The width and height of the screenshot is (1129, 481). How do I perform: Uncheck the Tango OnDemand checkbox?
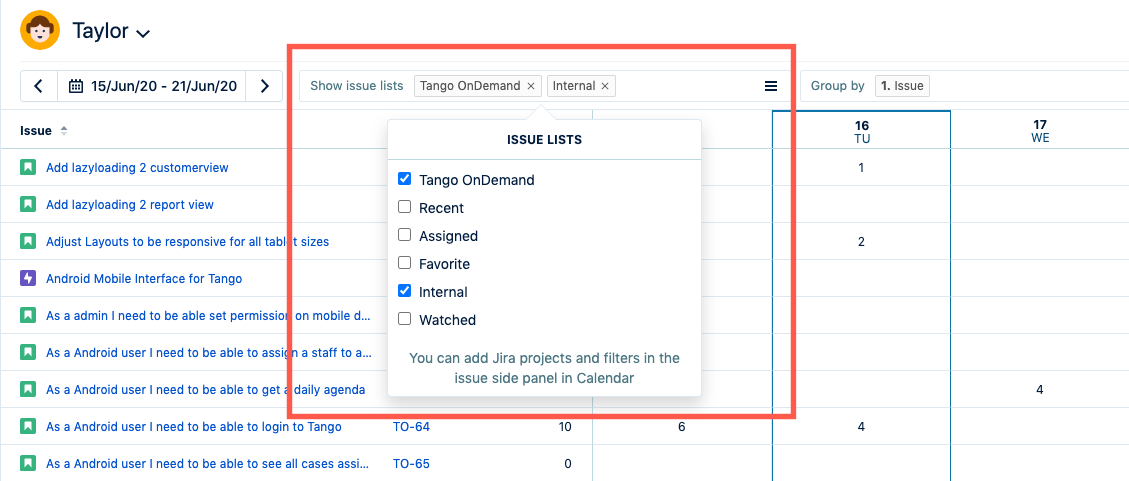click(405, 180)
